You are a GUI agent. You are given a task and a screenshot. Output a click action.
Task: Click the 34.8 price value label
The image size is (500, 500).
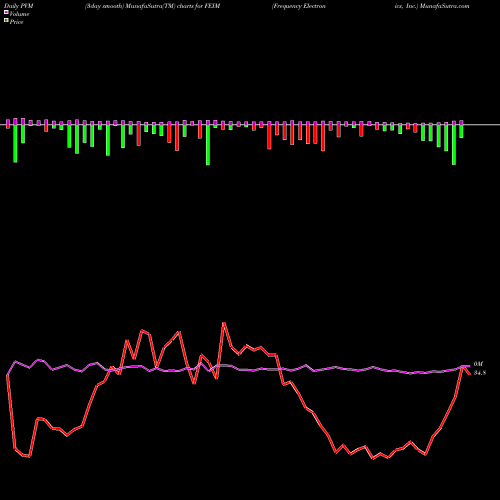tap(480, 373)
